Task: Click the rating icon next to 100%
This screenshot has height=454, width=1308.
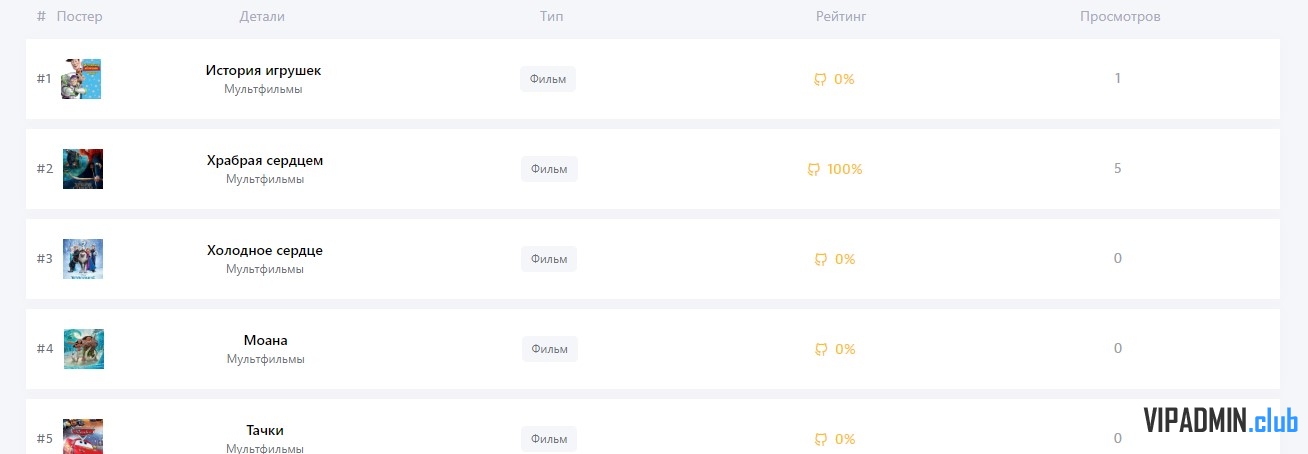Action: pos(814,169)
